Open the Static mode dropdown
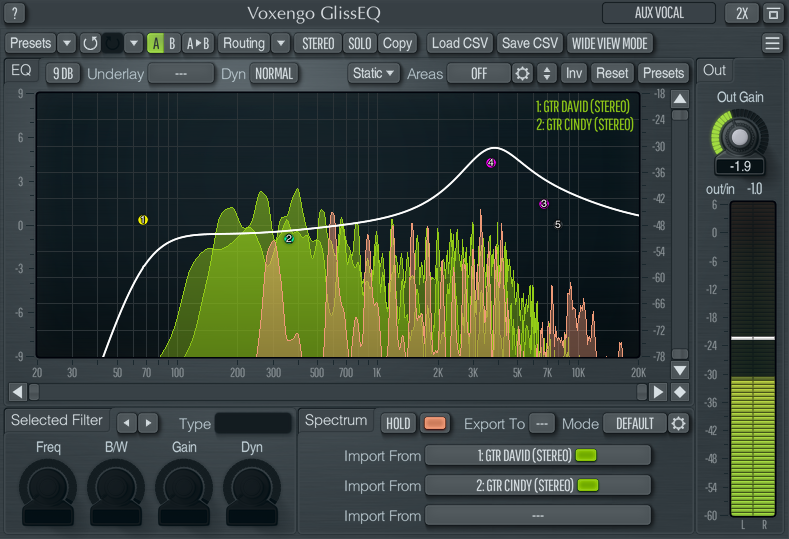Image resolution: width=789 pixels, height=539 pixels. pyautogui.click(x=373, y=73)
